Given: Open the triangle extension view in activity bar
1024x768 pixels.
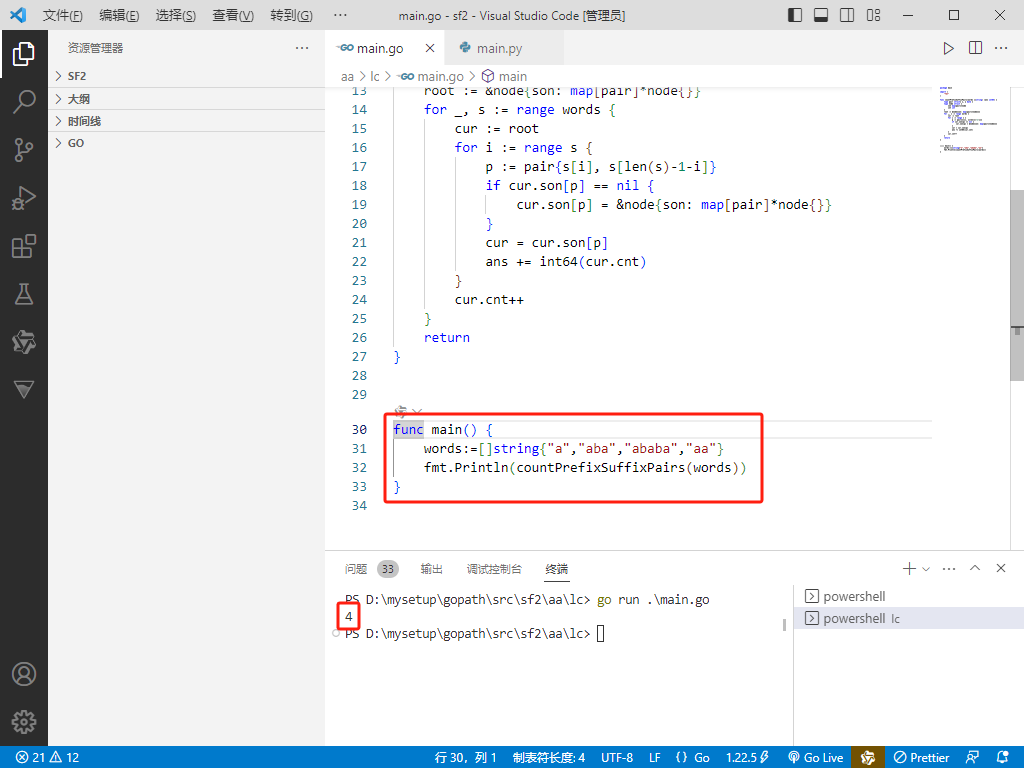Looking at the screenshot, I should [x=24, y=390].
